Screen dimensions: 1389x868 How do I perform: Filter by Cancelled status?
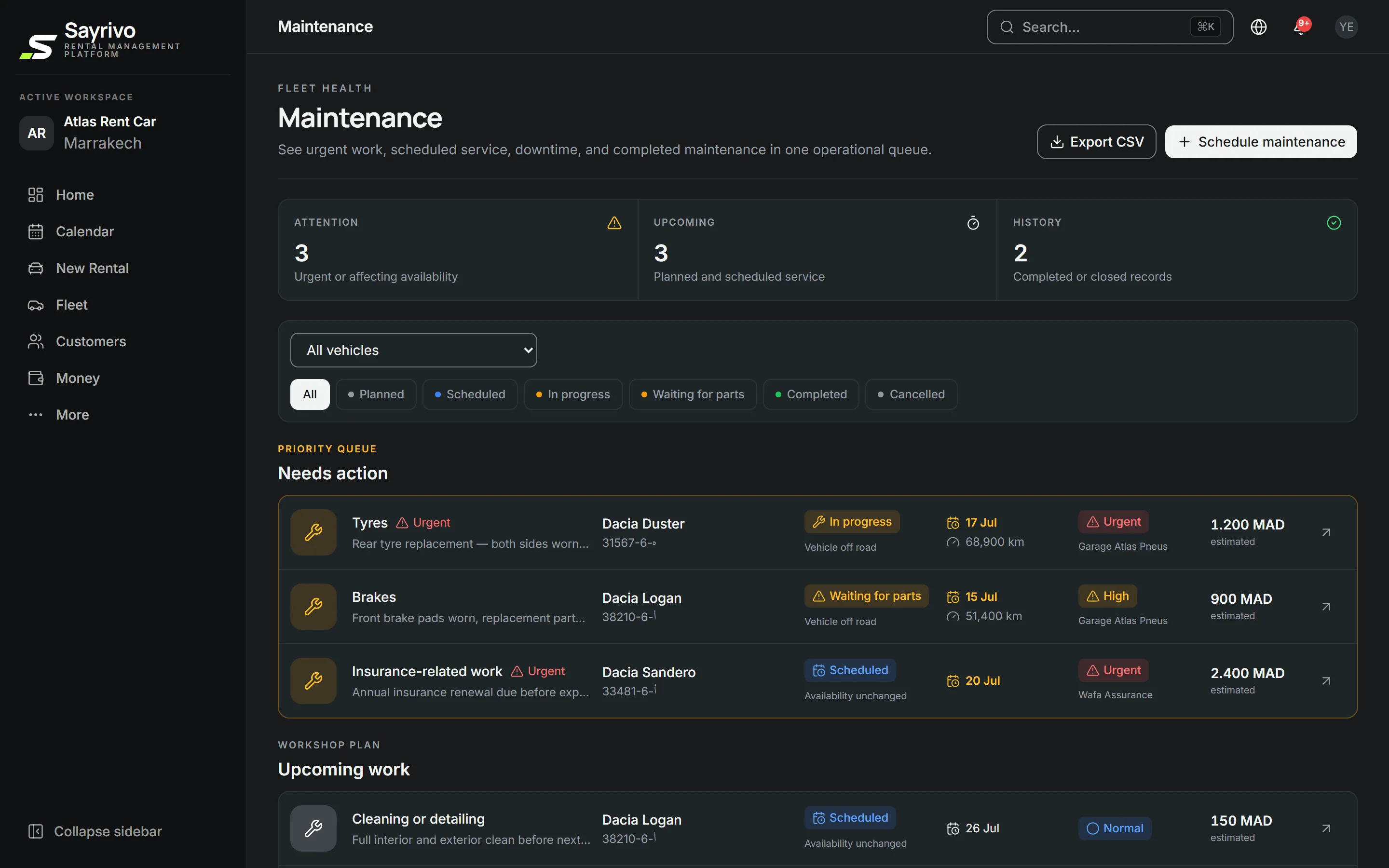[911, 394]
